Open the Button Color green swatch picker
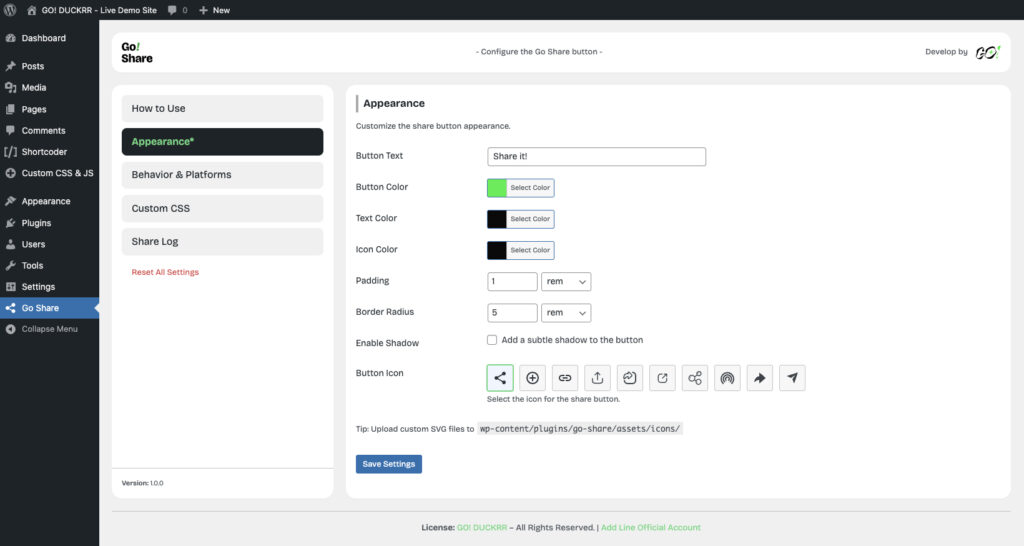 (x=497, y=188)
